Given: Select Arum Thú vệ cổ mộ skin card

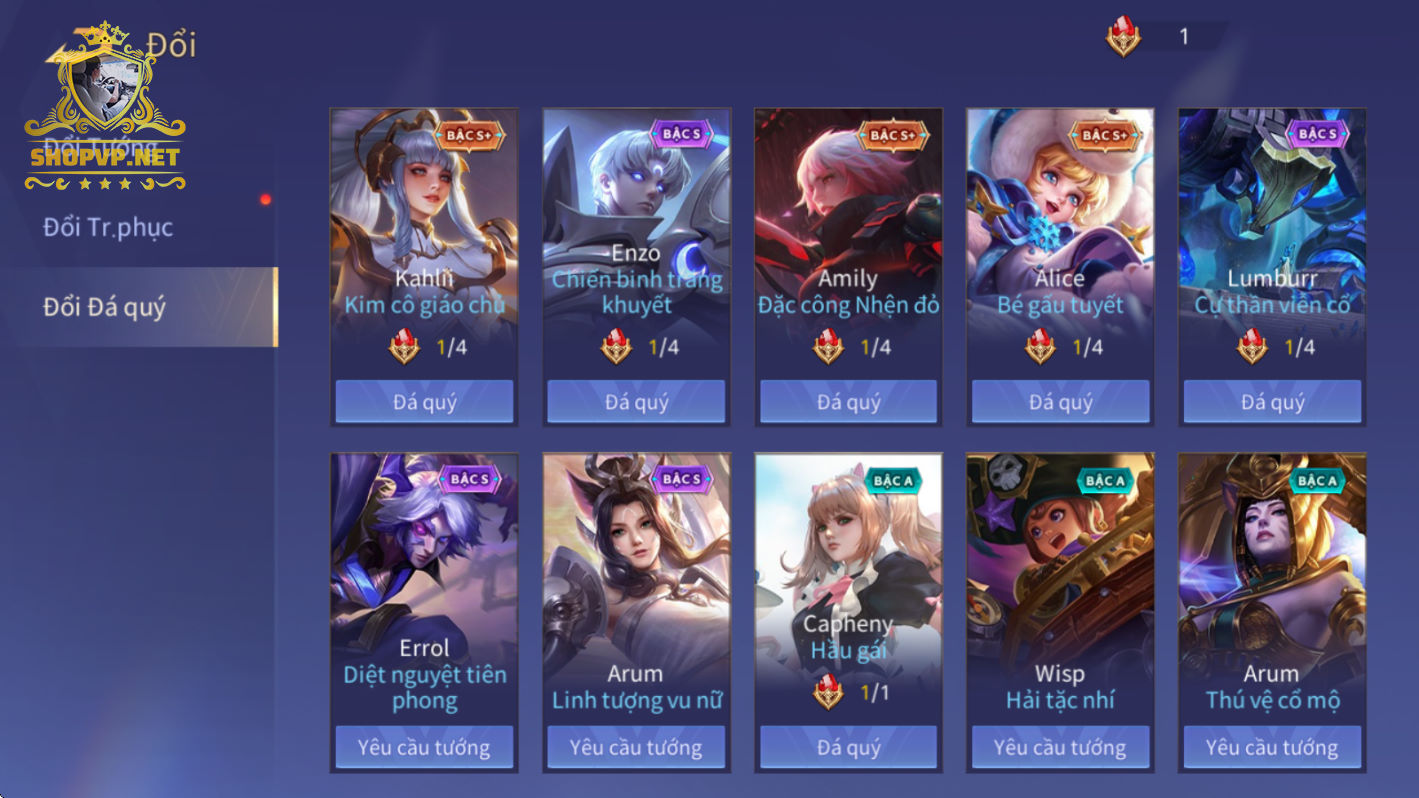Looking at the screenshot, I should pos(1272,588).
